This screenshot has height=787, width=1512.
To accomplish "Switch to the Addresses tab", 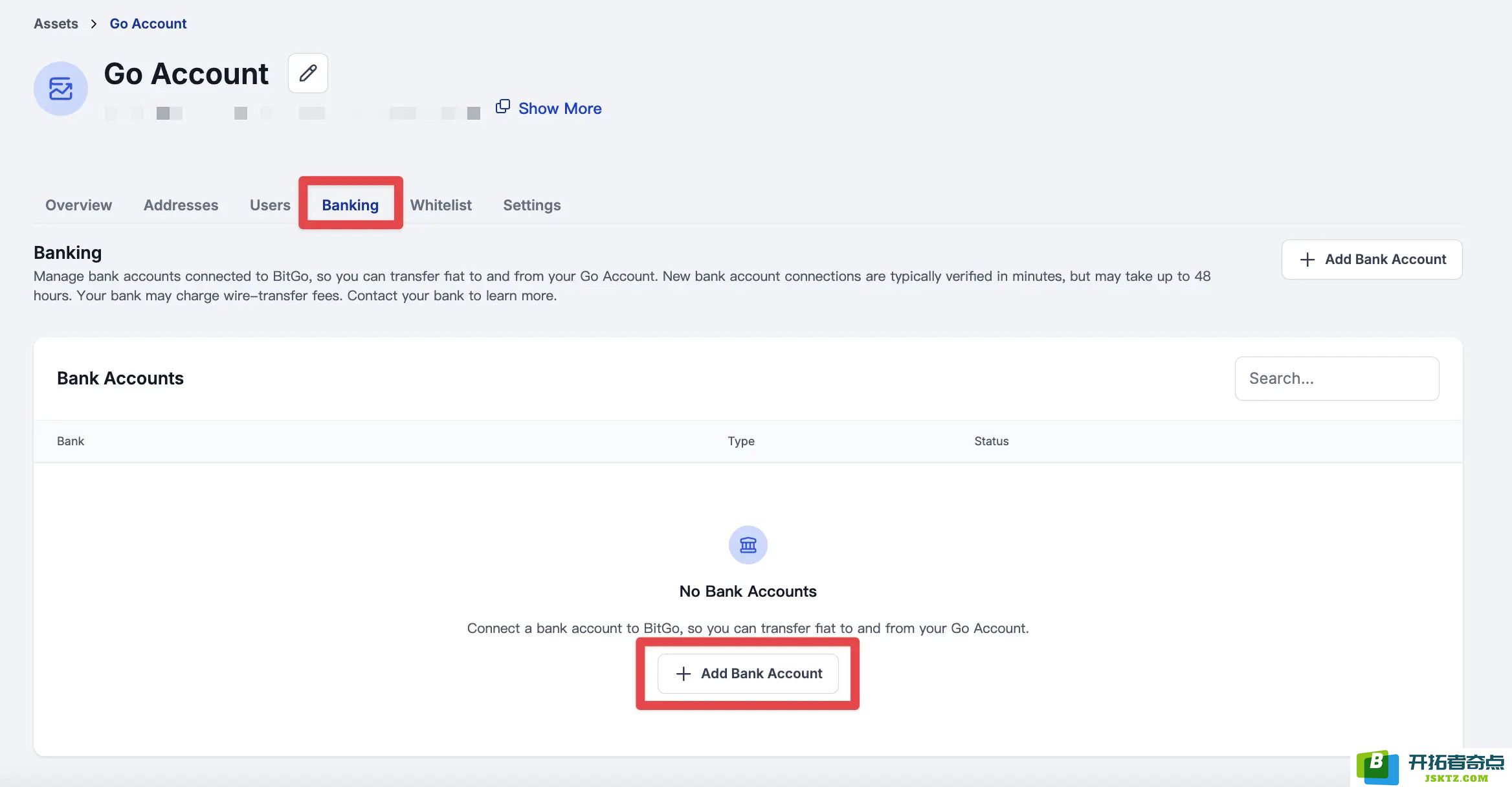I will click(181, 205).
